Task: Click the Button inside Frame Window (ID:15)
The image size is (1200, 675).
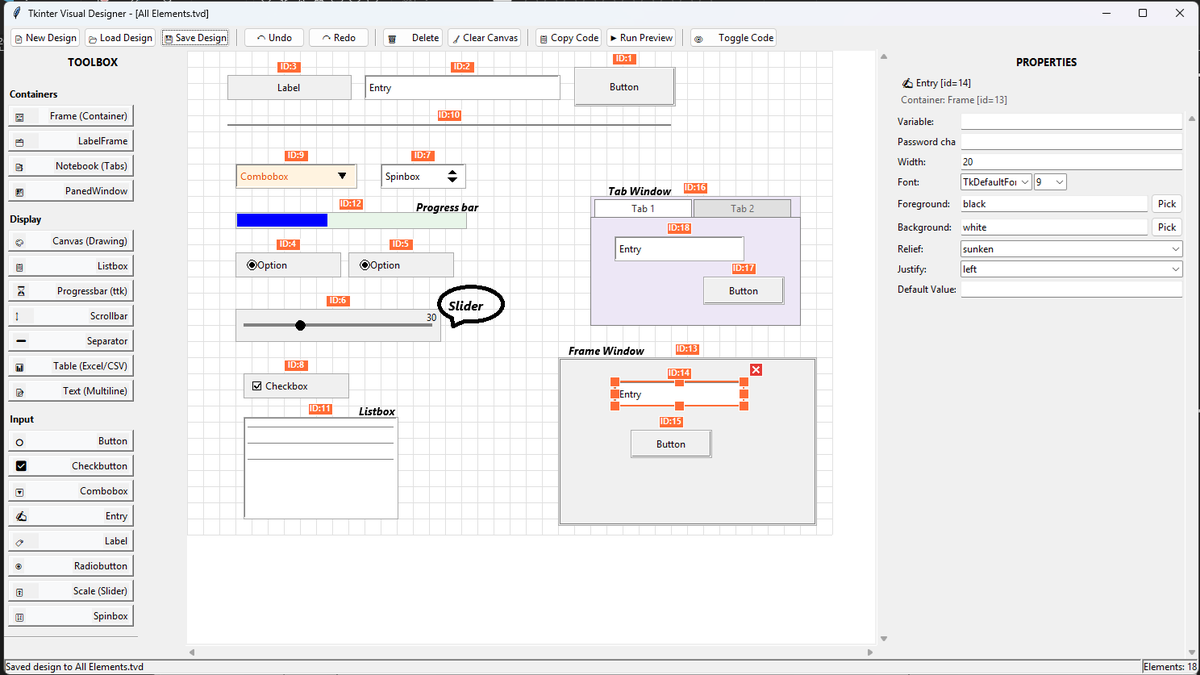Action: (x=671, y=444)
